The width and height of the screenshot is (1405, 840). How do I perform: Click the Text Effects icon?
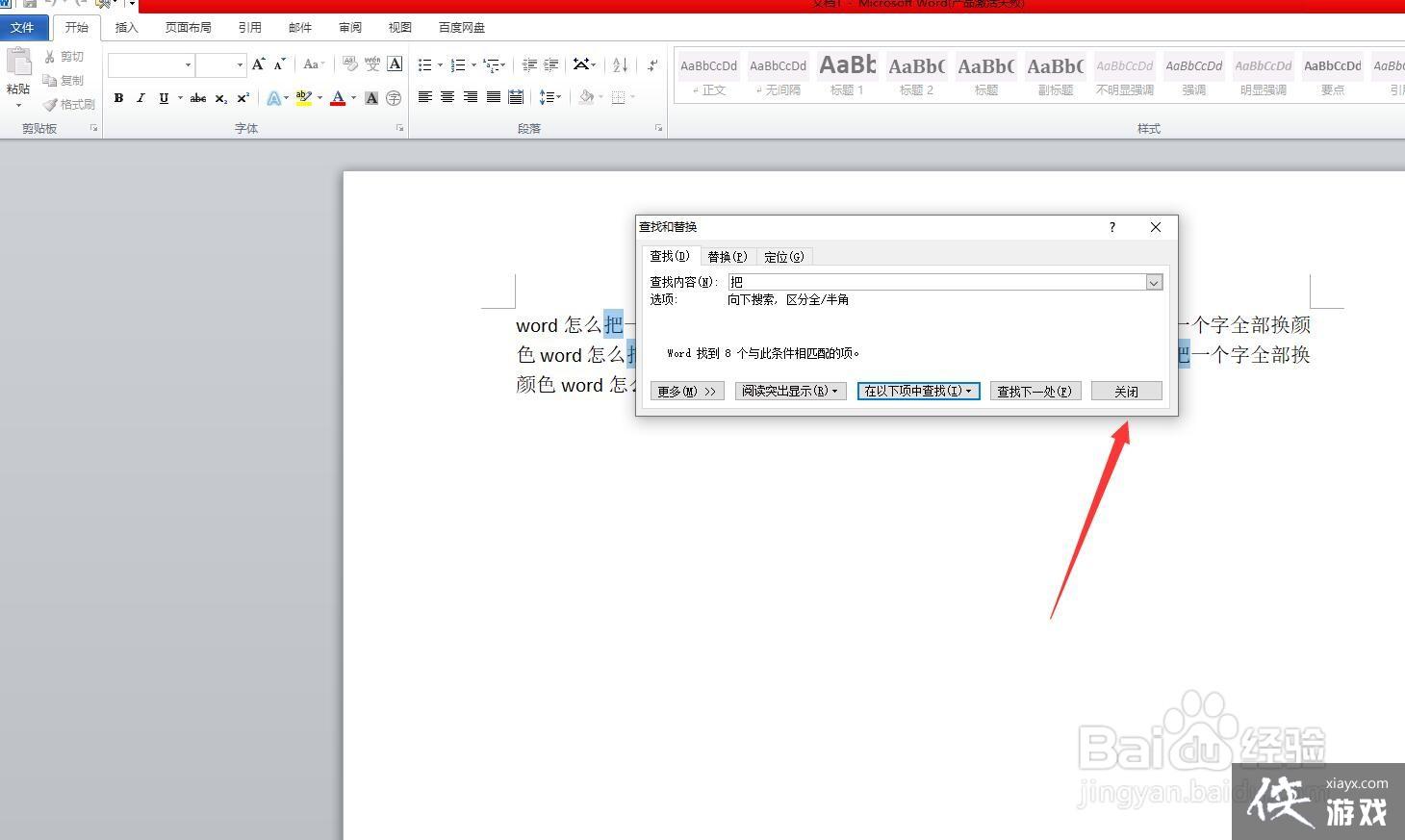(274, 98)
